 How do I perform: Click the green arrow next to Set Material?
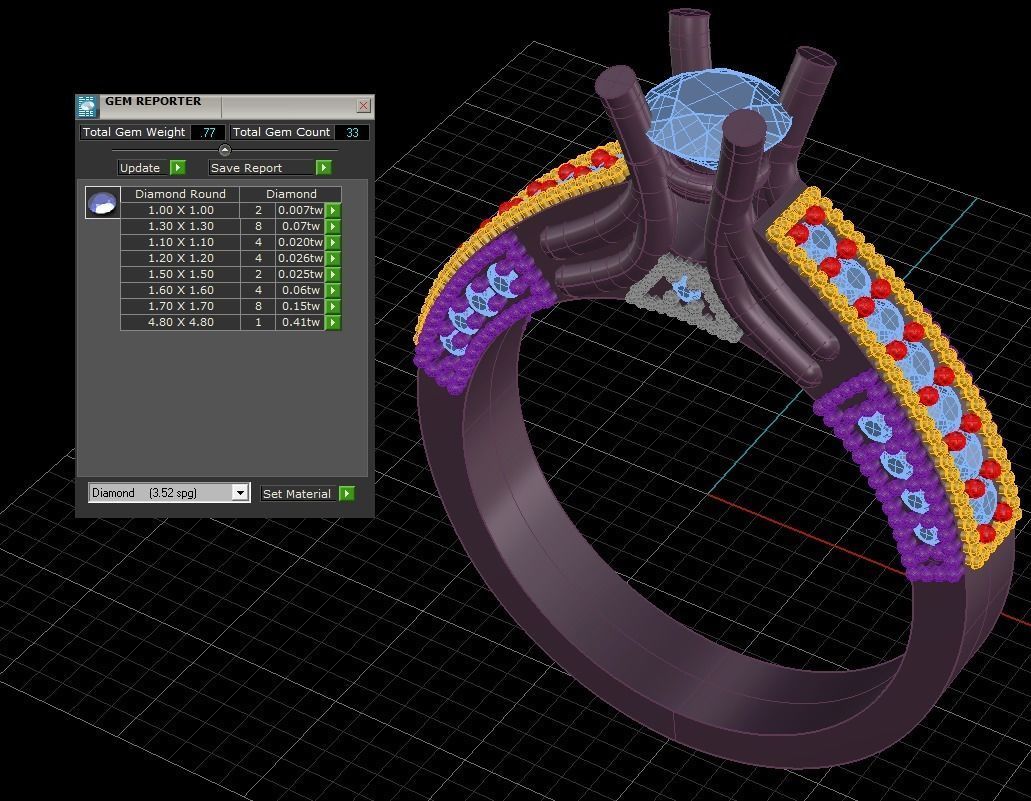[x=347, y=493]
